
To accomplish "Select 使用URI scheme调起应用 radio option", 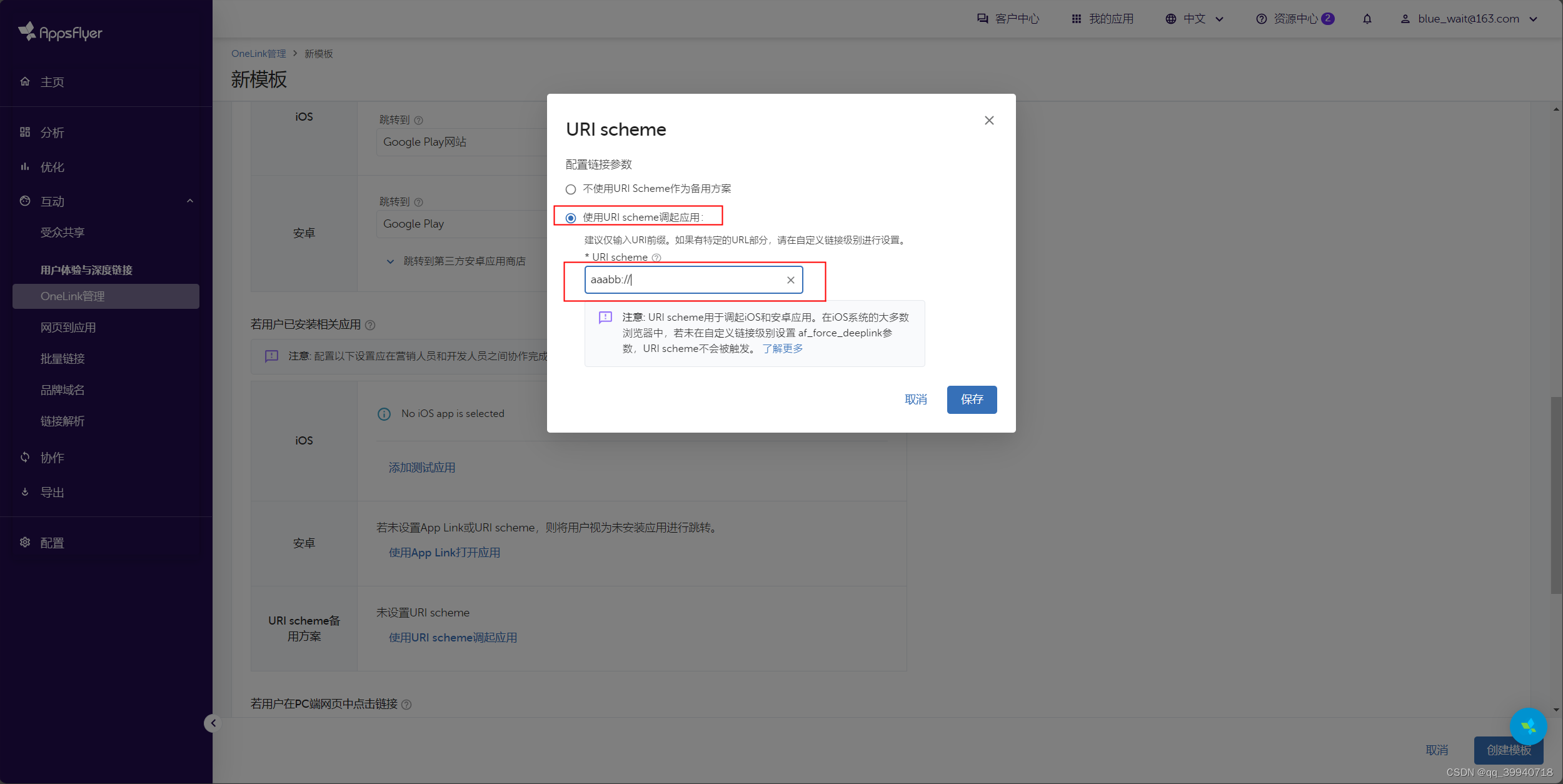I will pos(570,218).
